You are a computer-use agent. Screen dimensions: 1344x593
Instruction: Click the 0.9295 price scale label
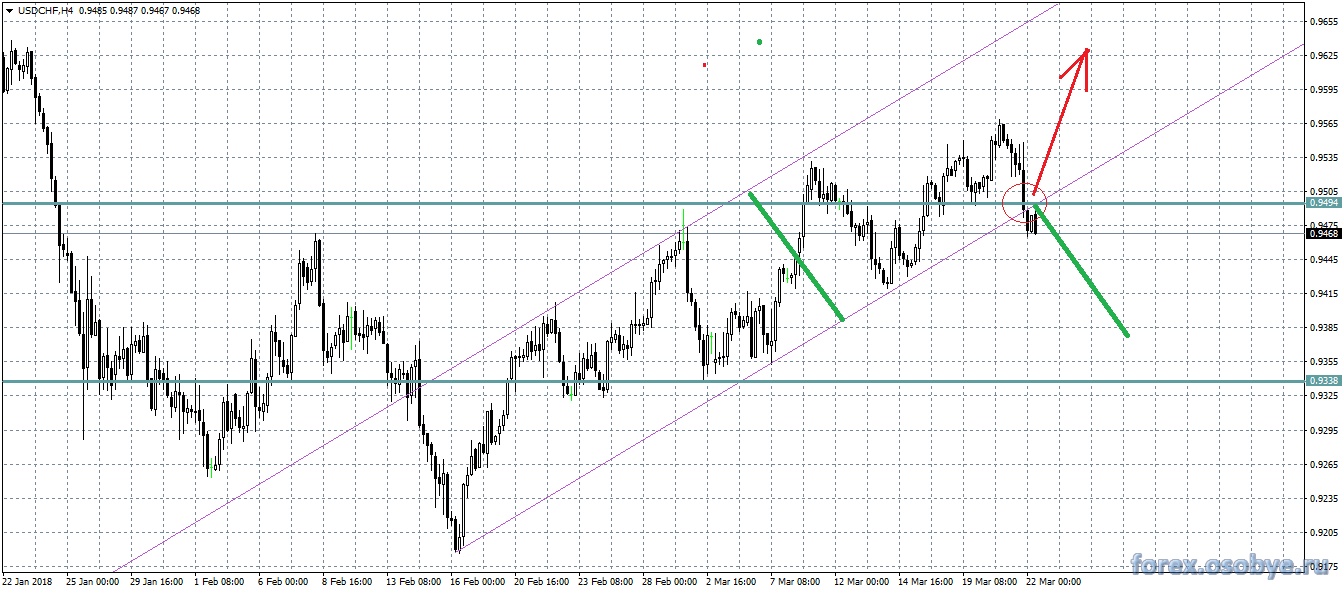[1323, 430]
